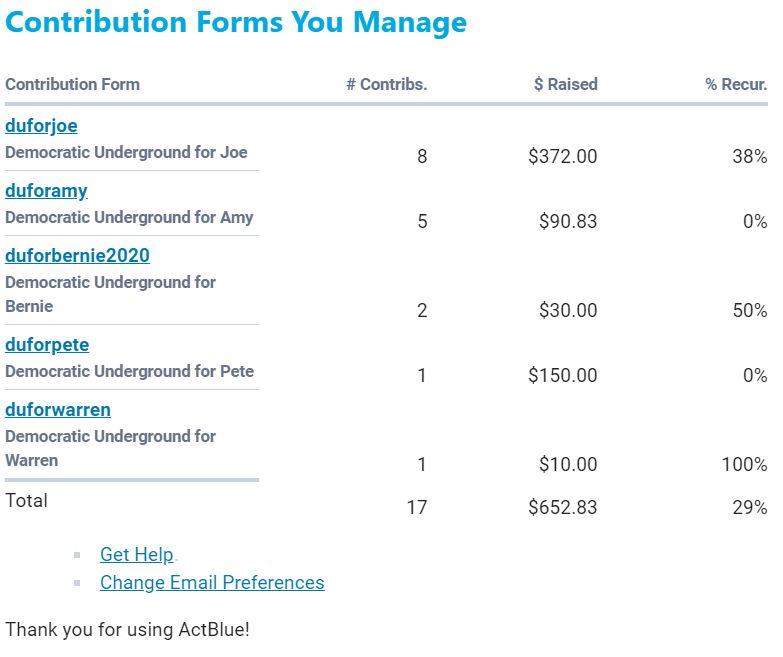This screenshot has width=783, height=657.
Task: Click the Contribution Form column header
Action: coord(72,85)
